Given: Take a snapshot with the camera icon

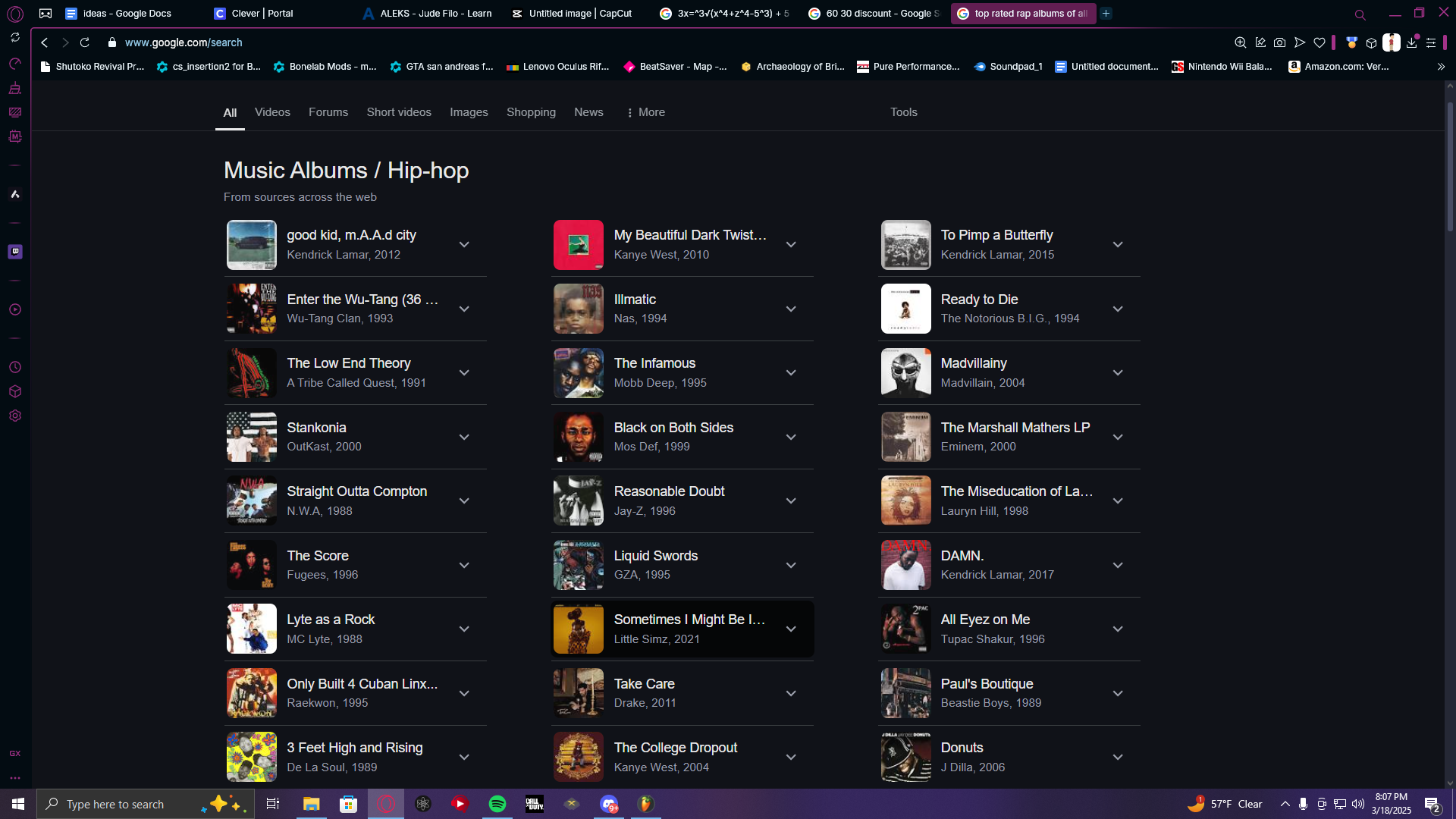Looking at the screenshot, I should click(1280, 42).
